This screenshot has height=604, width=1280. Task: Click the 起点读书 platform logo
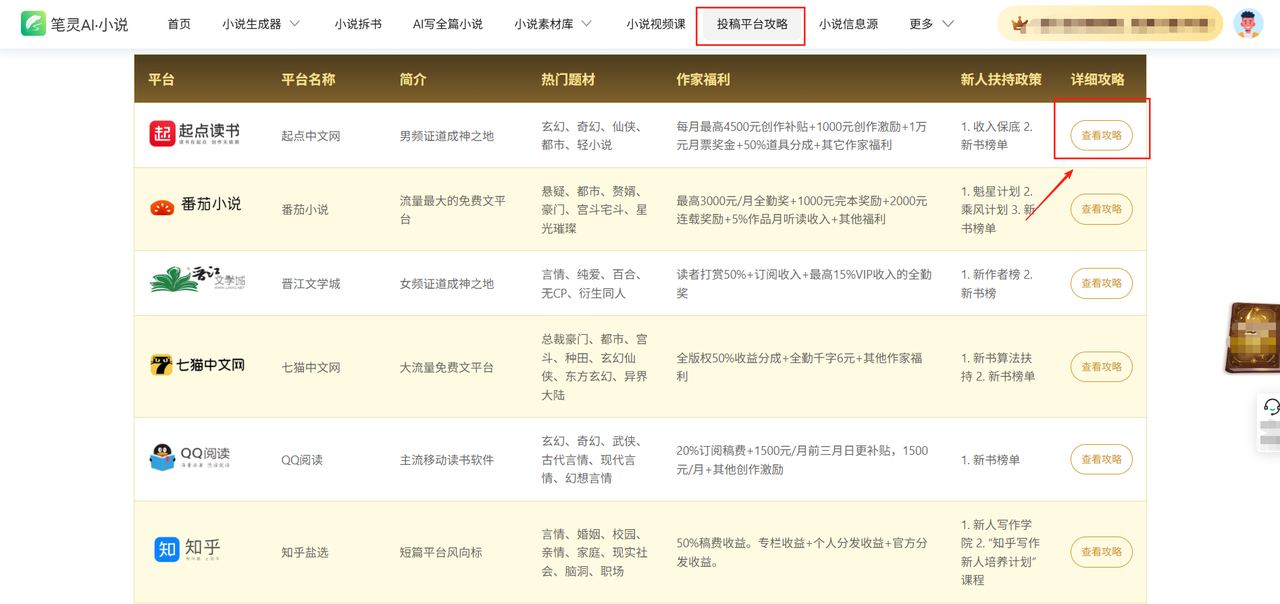coord(195,134)
